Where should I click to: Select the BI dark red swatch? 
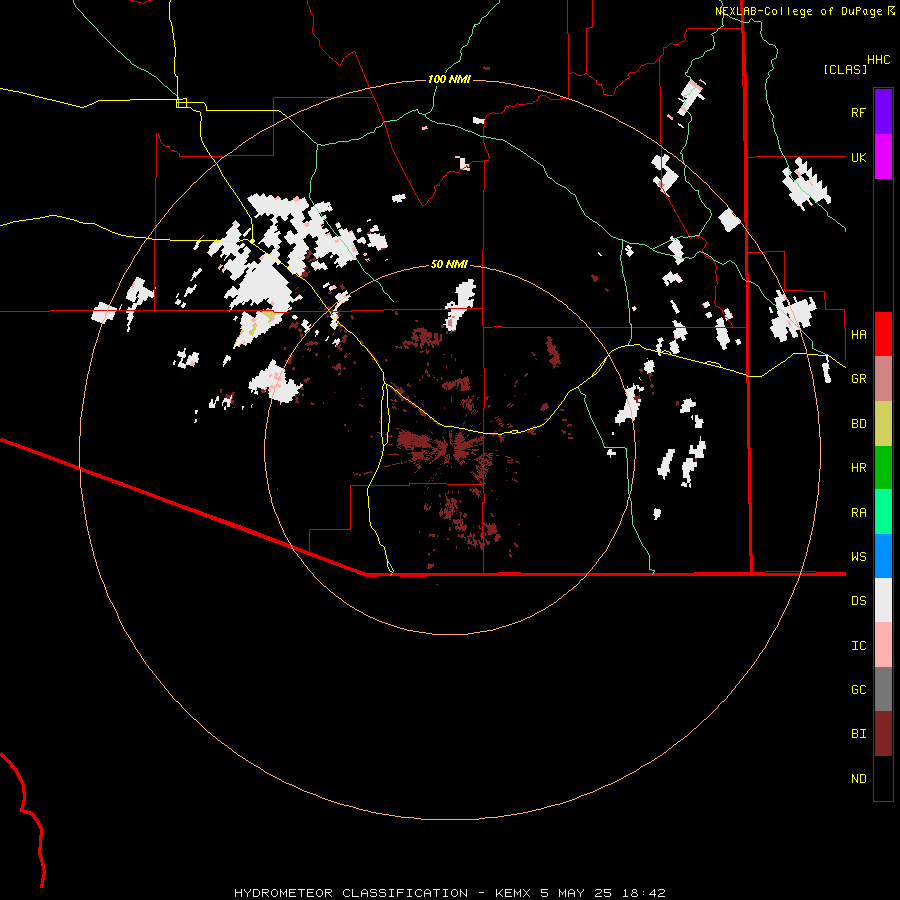coord(883,734)
